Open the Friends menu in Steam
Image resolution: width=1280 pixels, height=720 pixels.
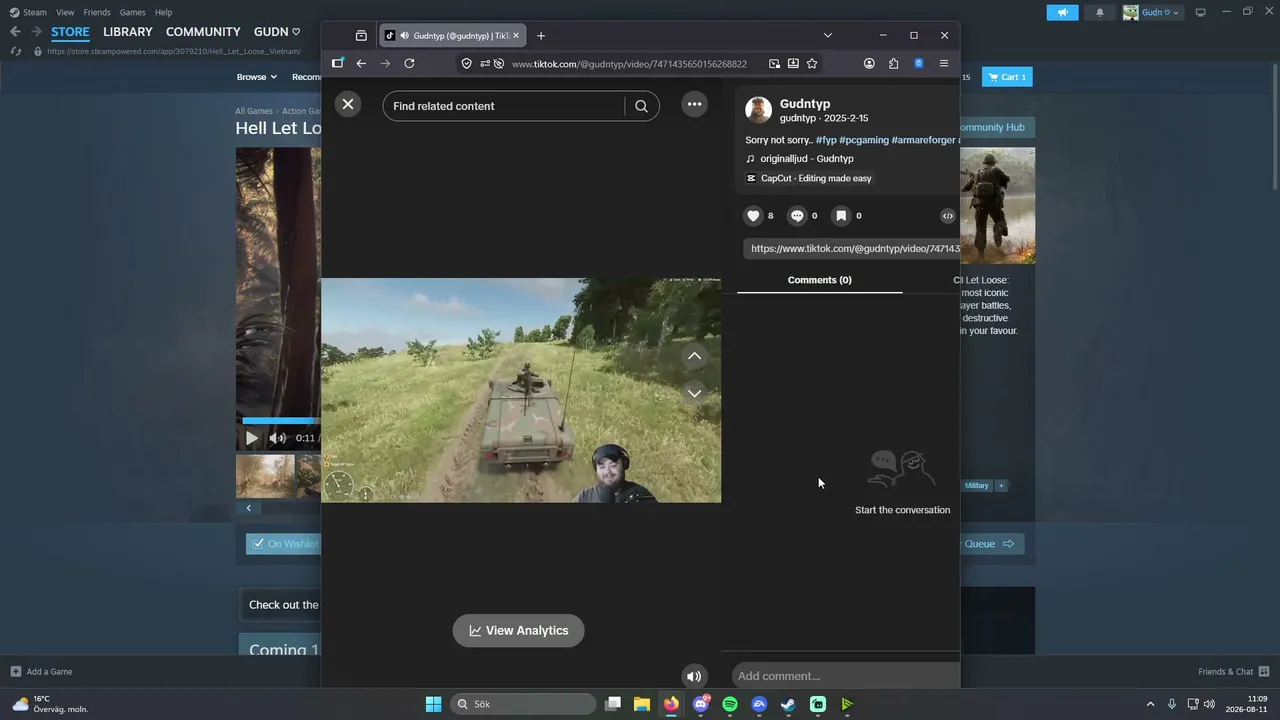[x=97, y=12]
